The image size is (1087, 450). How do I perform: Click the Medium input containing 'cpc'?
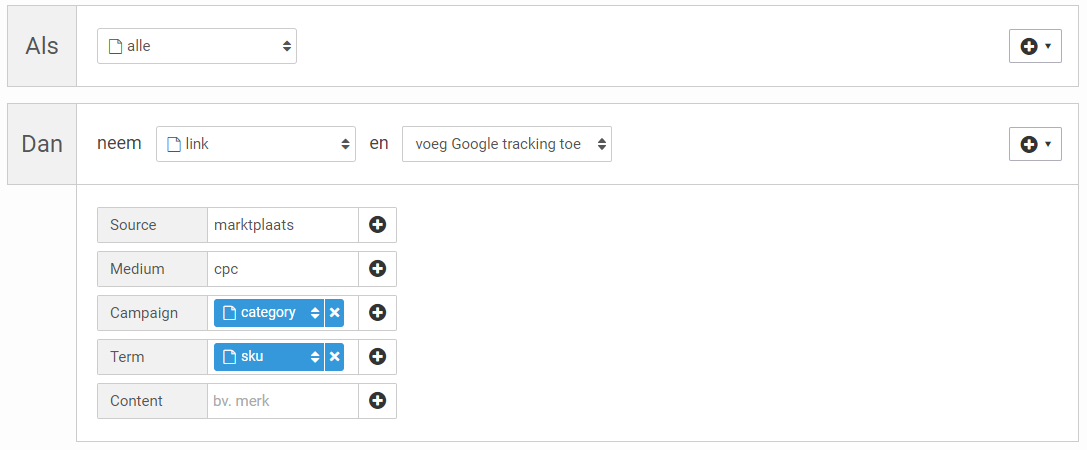(282, 269)
